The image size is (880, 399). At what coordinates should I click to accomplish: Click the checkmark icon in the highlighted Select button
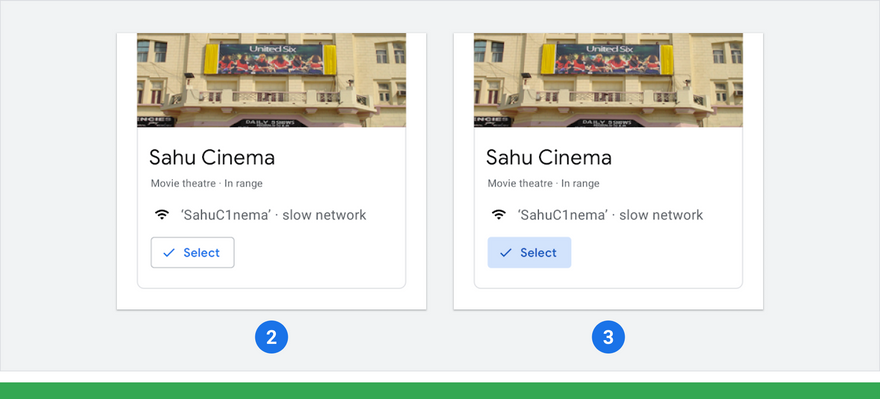(x=506, y=253)
